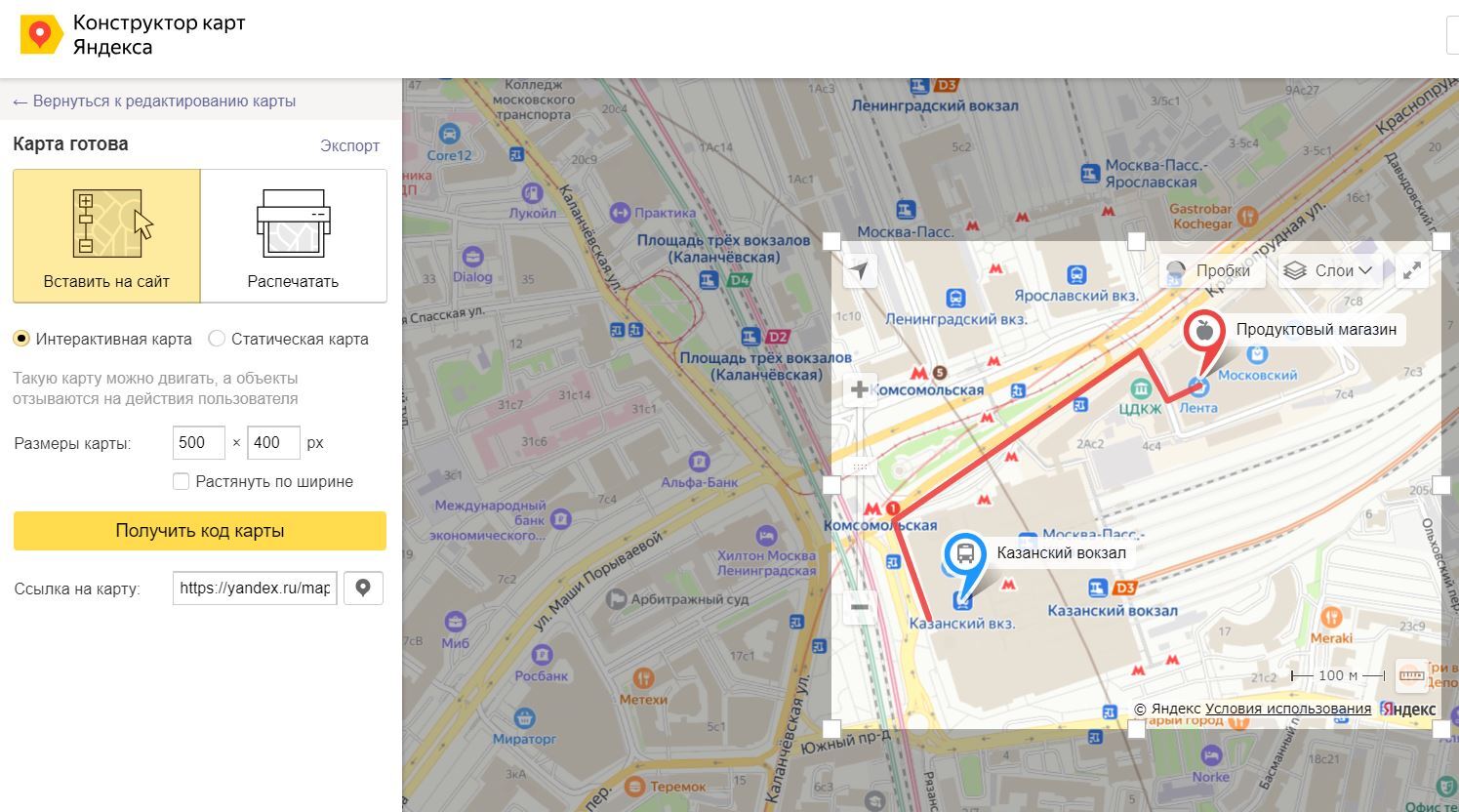Screen dimensions: 1459x812
Task: Enable Растянуть по ширине checkbox
Action: click(181, 481)
